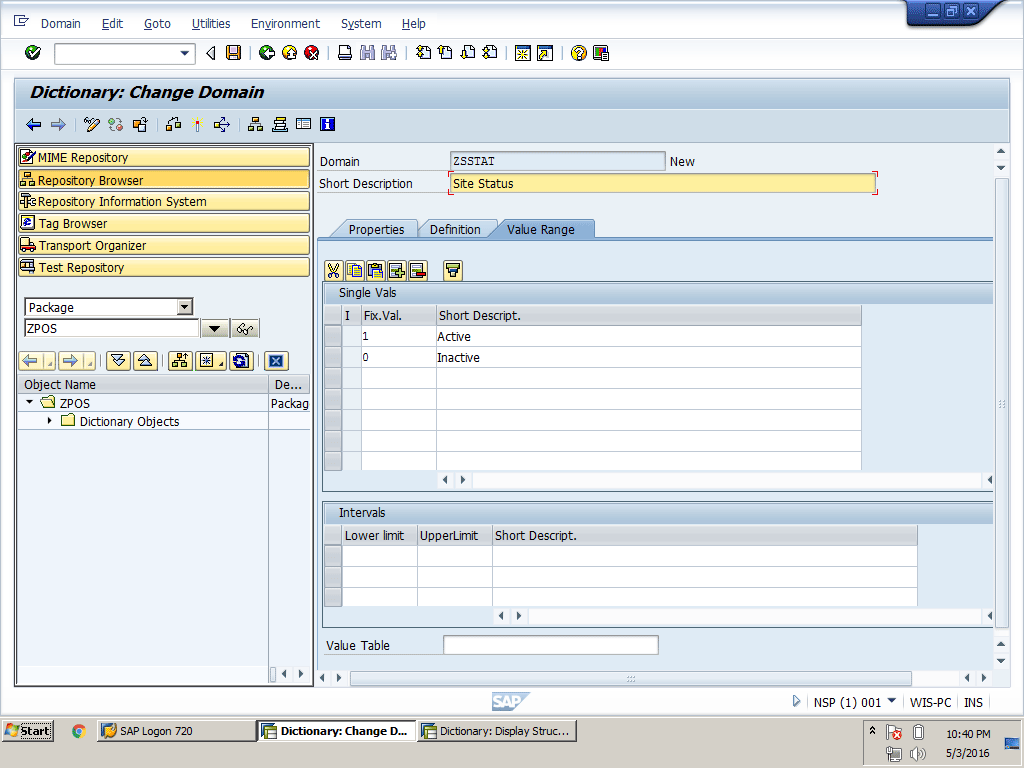Open the Utilities menu
This screenshot has width=1024, height=768.
click(210, 23)
